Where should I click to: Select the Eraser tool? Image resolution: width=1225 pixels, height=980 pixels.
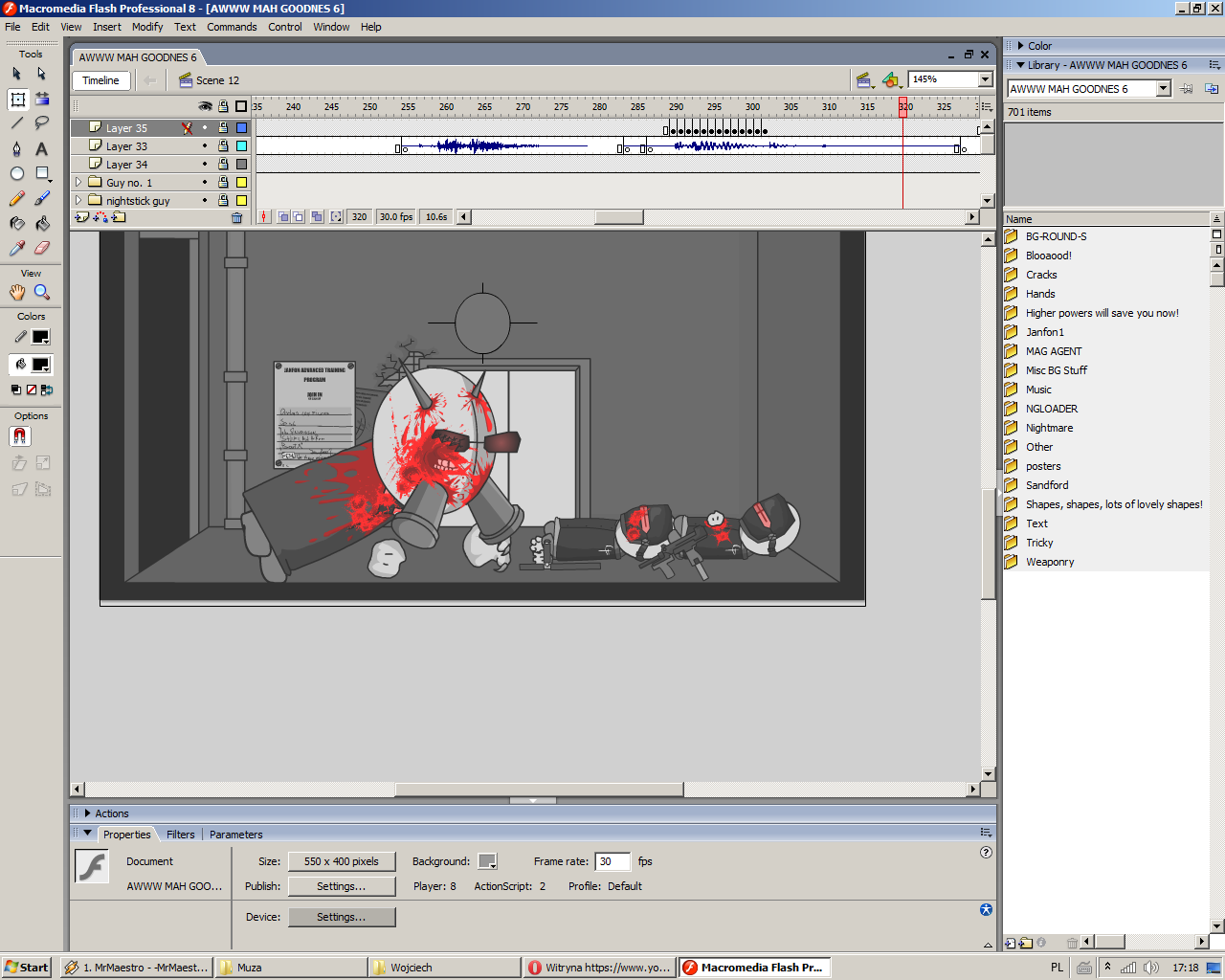42,248
